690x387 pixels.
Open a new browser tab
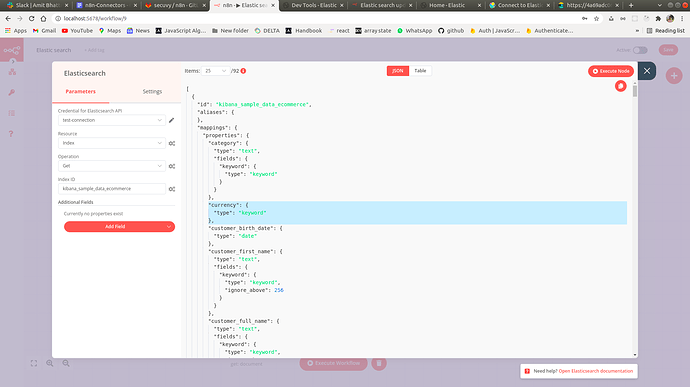click(631, 5)
